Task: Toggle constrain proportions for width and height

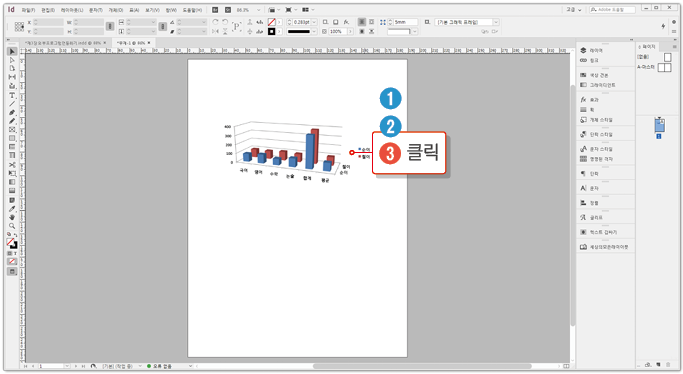Action: pyautogui.click(x=110, y=27)
